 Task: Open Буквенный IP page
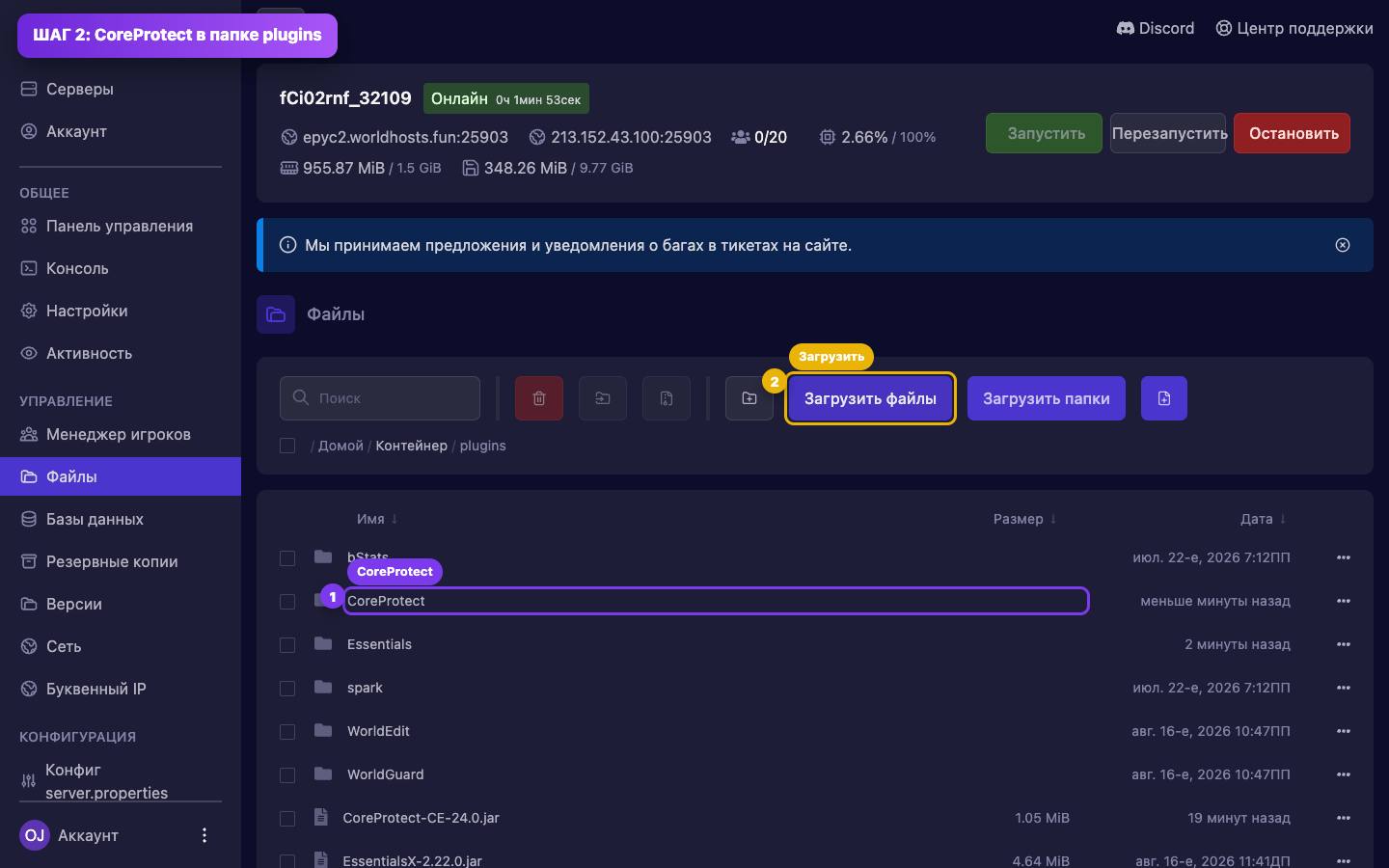(121, 689)
